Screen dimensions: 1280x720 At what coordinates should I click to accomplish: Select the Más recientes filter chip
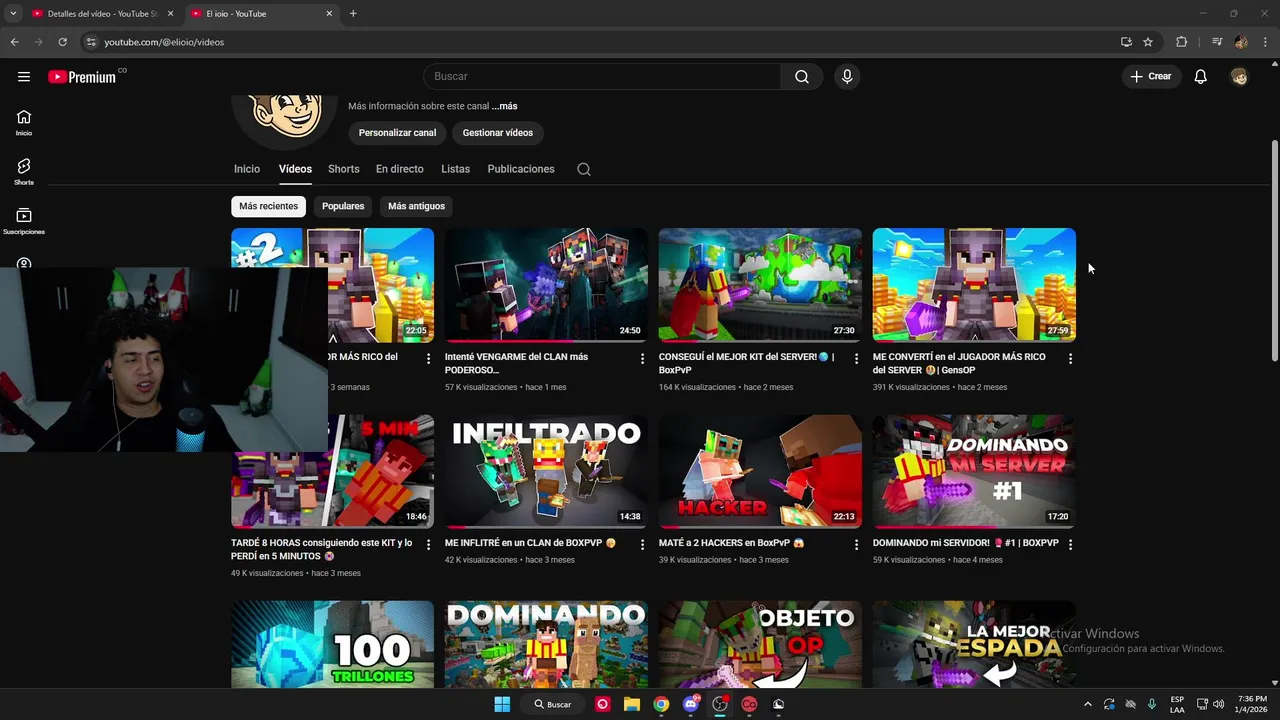pyautogui.click(x=268, y=206)
